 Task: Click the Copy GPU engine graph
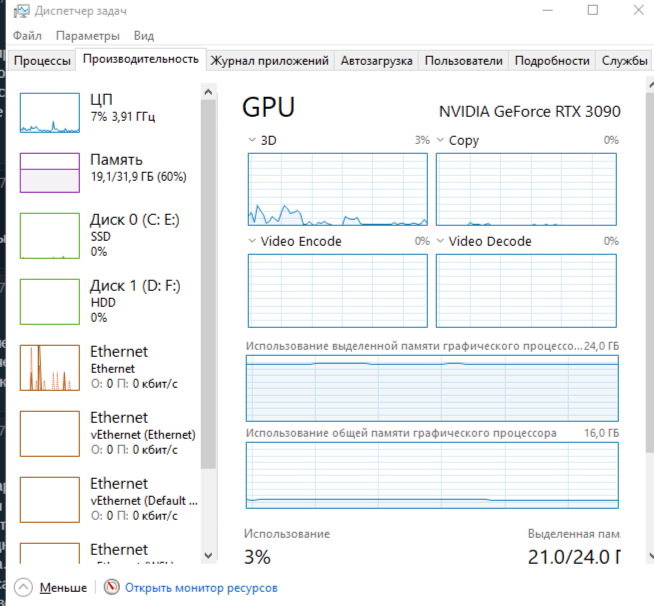point(526,189)
